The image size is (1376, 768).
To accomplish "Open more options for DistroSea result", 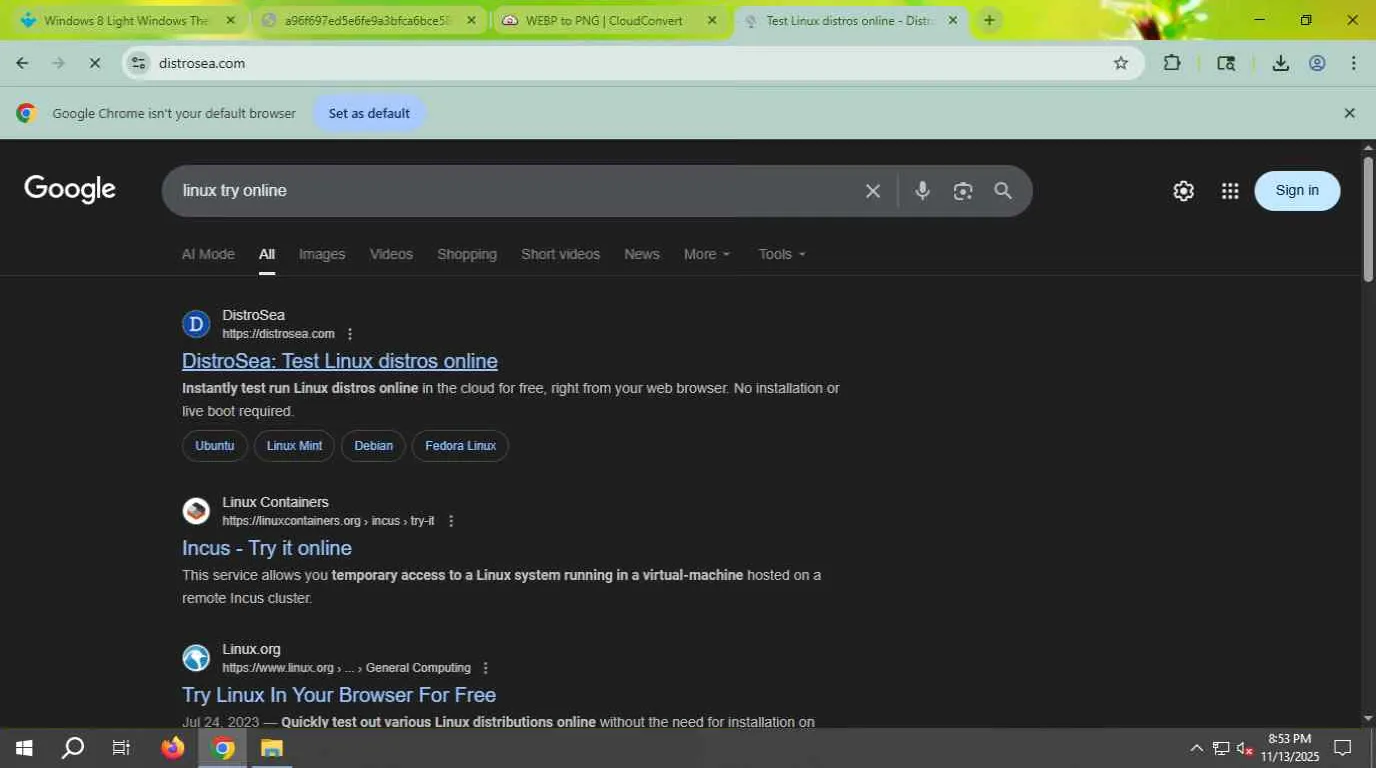I will (x=350, y=334).
